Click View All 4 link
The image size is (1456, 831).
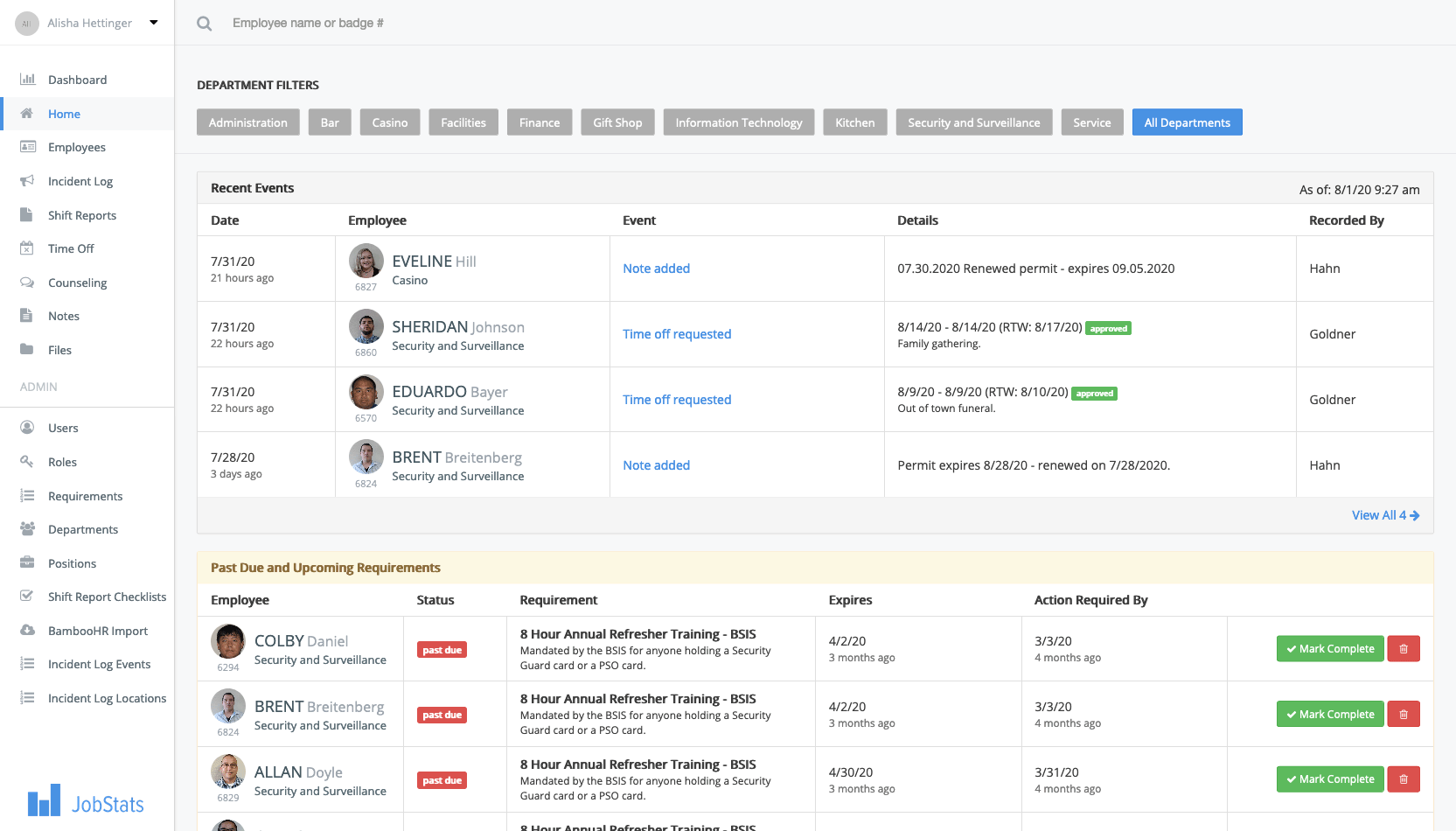pos(1385,515)
